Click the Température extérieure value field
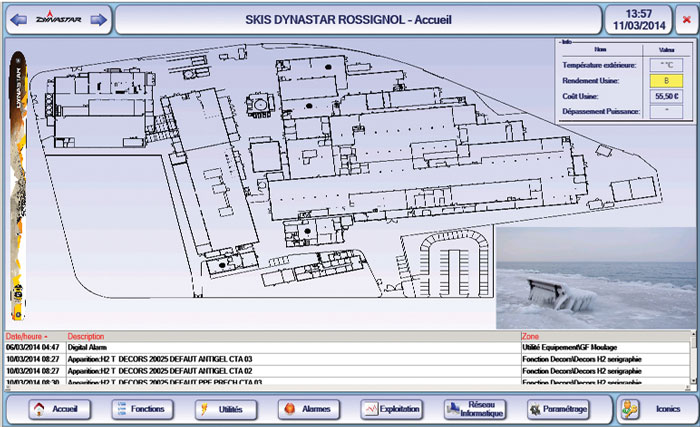700x427 pixels. pos(667,65)
